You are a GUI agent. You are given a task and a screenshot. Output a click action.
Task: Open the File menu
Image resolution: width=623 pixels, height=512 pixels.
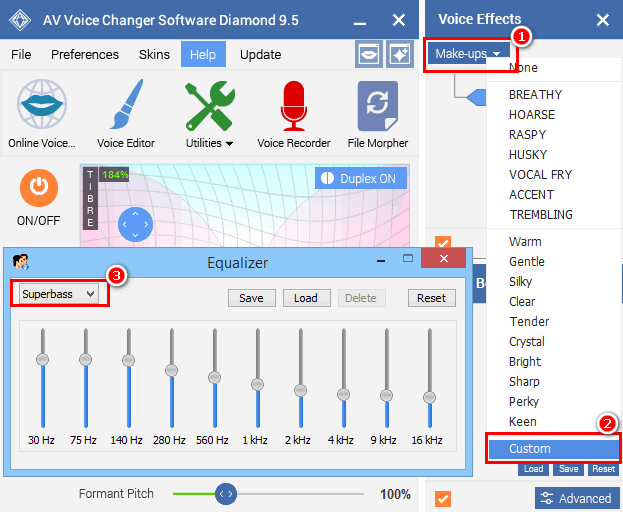pyautogui.click(x=21, y=54)
